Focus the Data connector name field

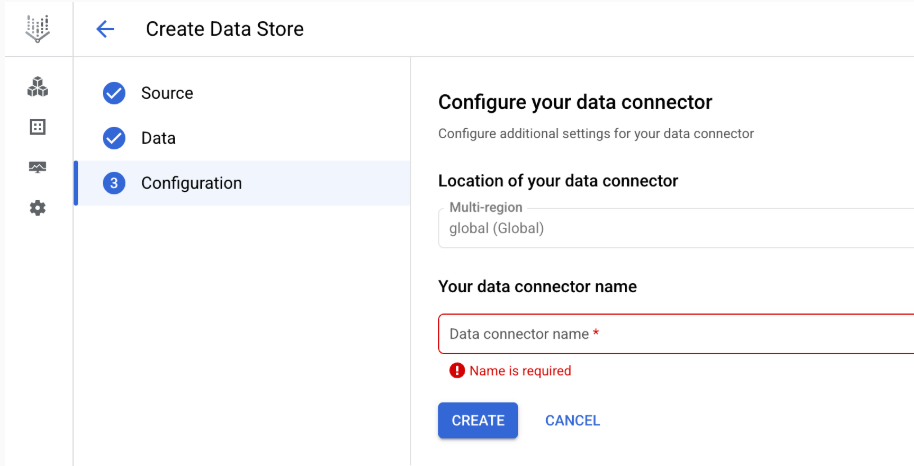676,334
